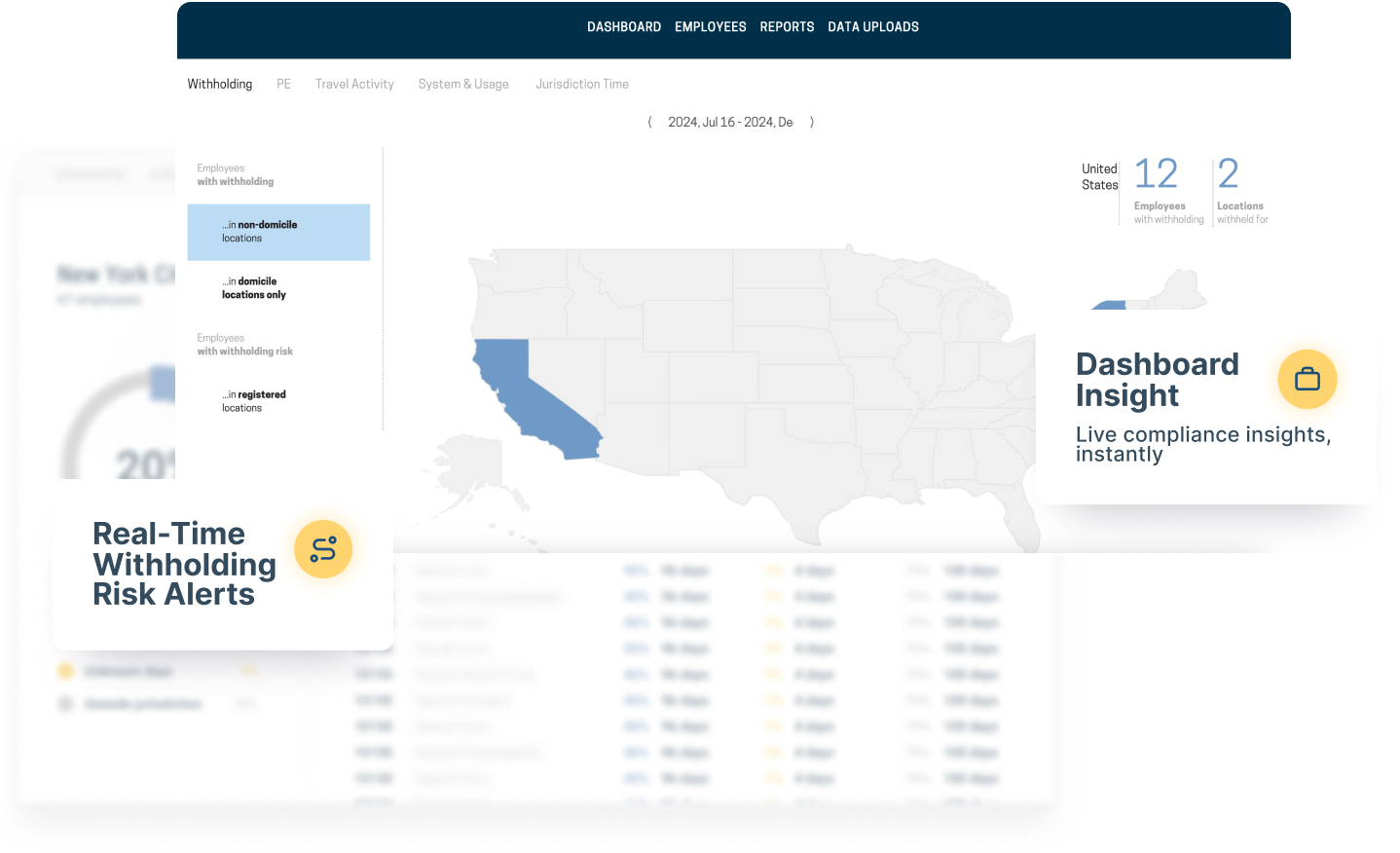The height and width of the screenshot is (853, 1400).
Task: Choose the 'in registered locations' filter
Action: point(278,401)
